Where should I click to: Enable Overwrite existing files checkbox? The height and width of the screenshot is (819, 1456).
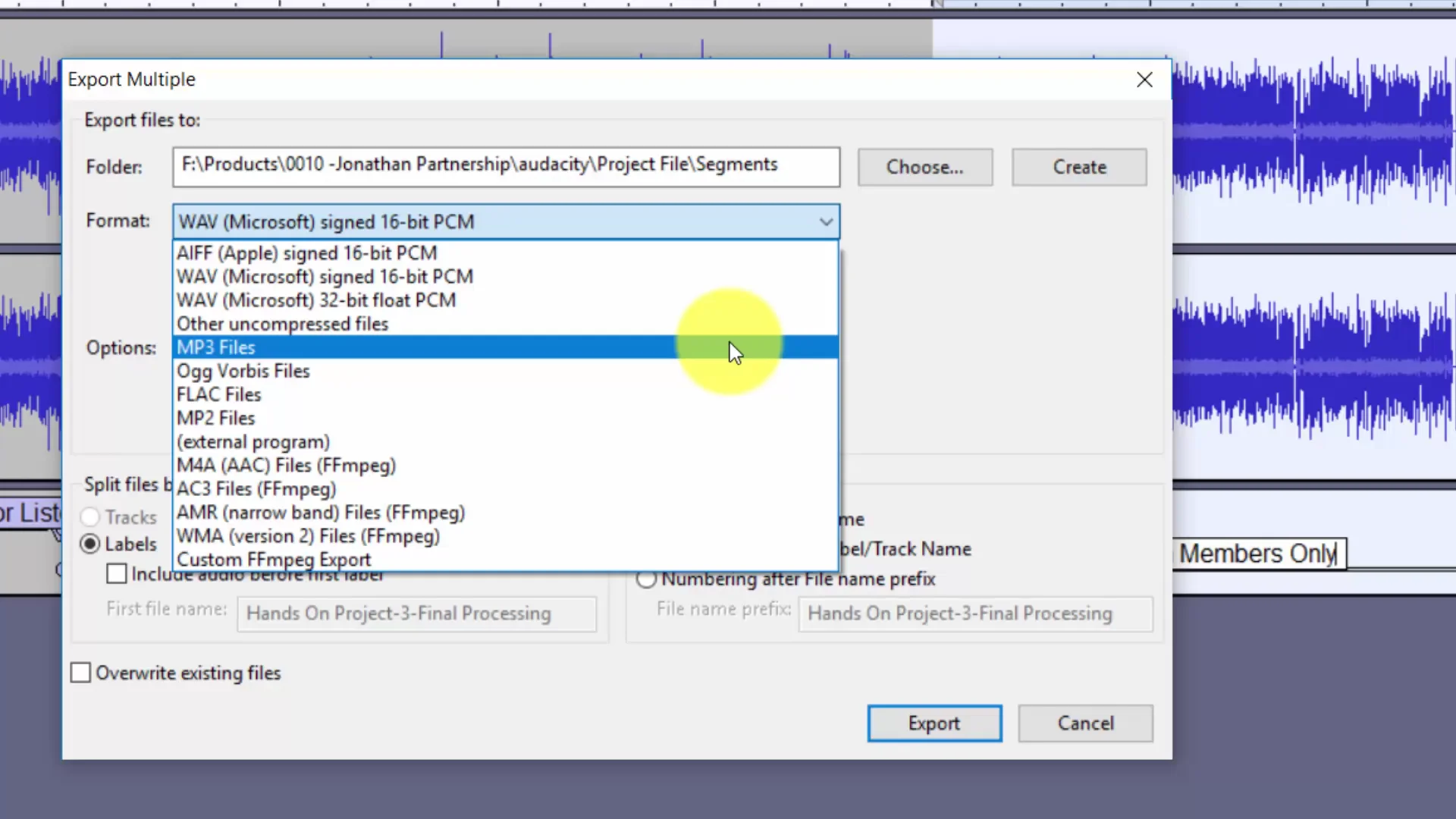tap(80, 673)
